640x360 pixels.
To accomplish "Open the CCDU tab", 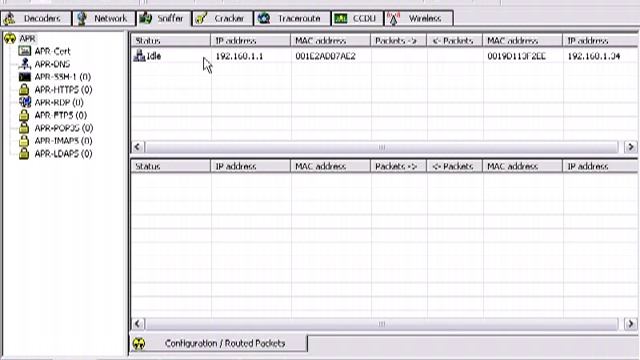I will point(358,18).
